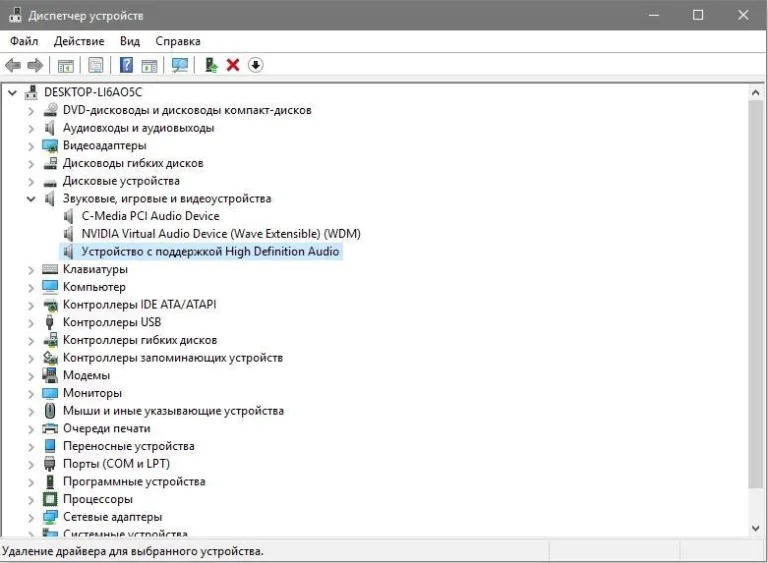Viewport: 768px width, 563px height.
Task: Click the Forward arrow toolbar icon
Action: pos(35,65)
